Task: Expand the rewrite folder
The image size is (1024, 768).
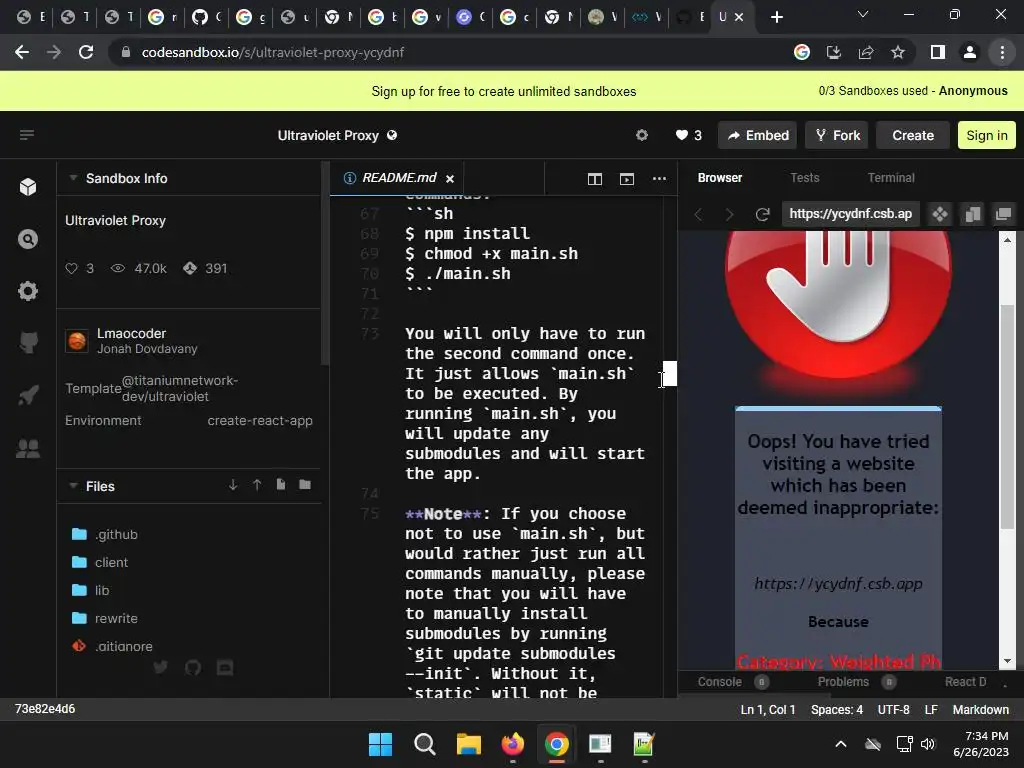Action: click(x=104, y=618)
